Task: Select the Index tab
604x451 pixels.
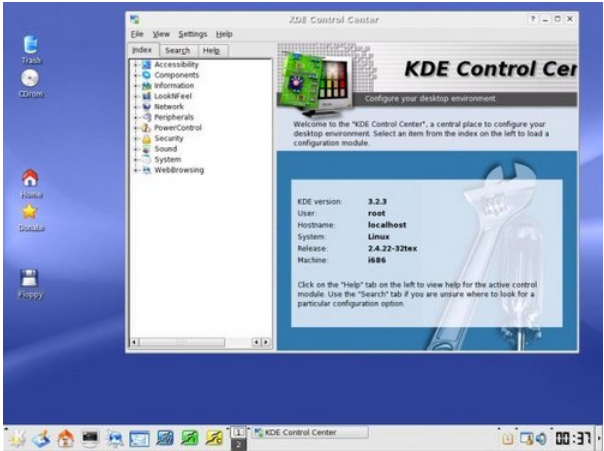Action: pyautogui.click(x=142, y=50)
